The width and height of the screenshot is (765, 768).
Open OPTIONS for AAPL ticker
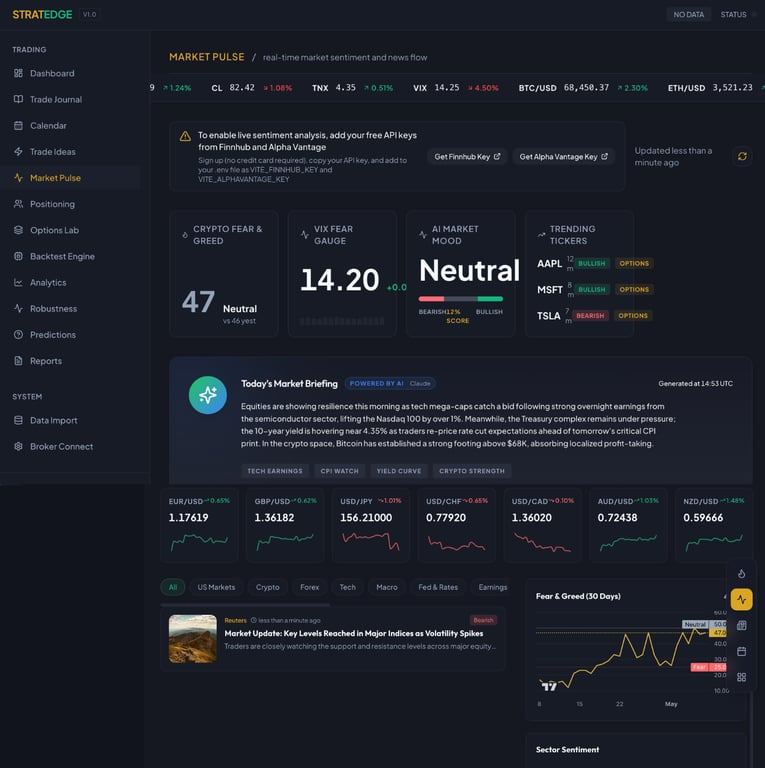tap(634, 264)
